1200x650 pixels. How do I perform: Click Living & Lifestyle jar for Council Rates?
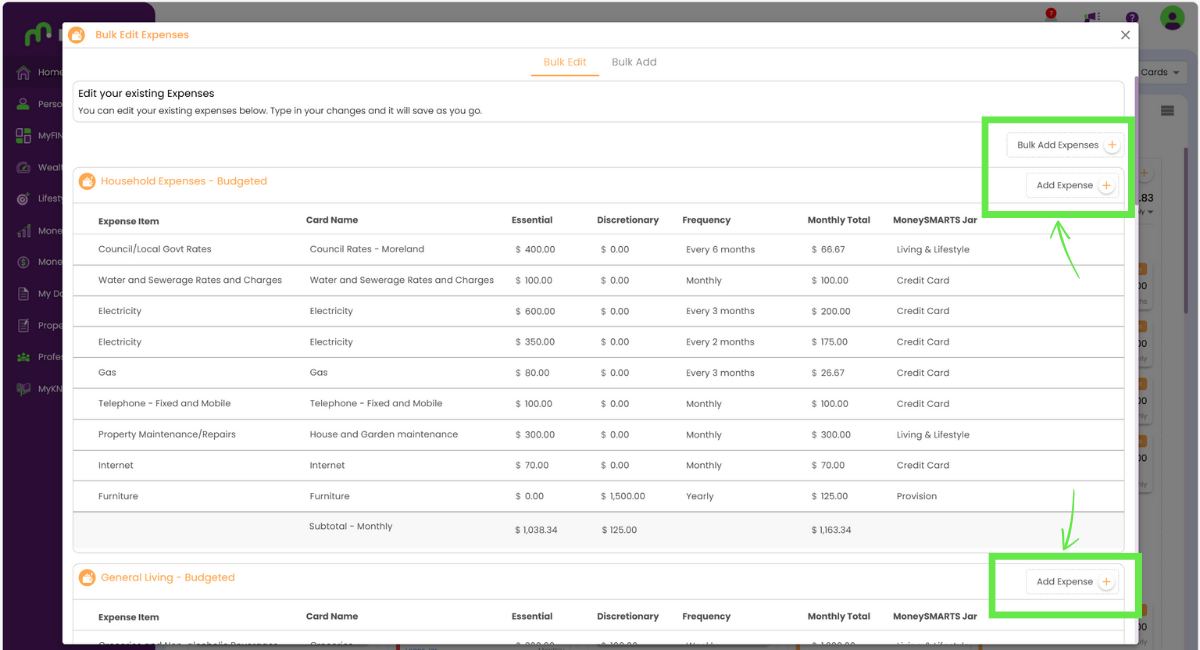[x=933, y=249]
